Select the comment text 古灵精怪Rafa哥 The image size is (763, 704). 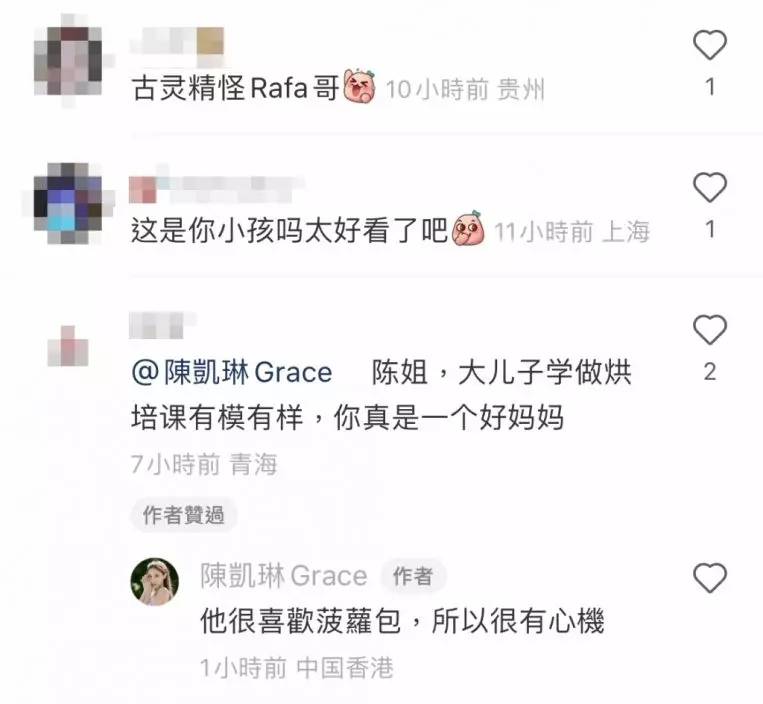click(x=236, y=88)
